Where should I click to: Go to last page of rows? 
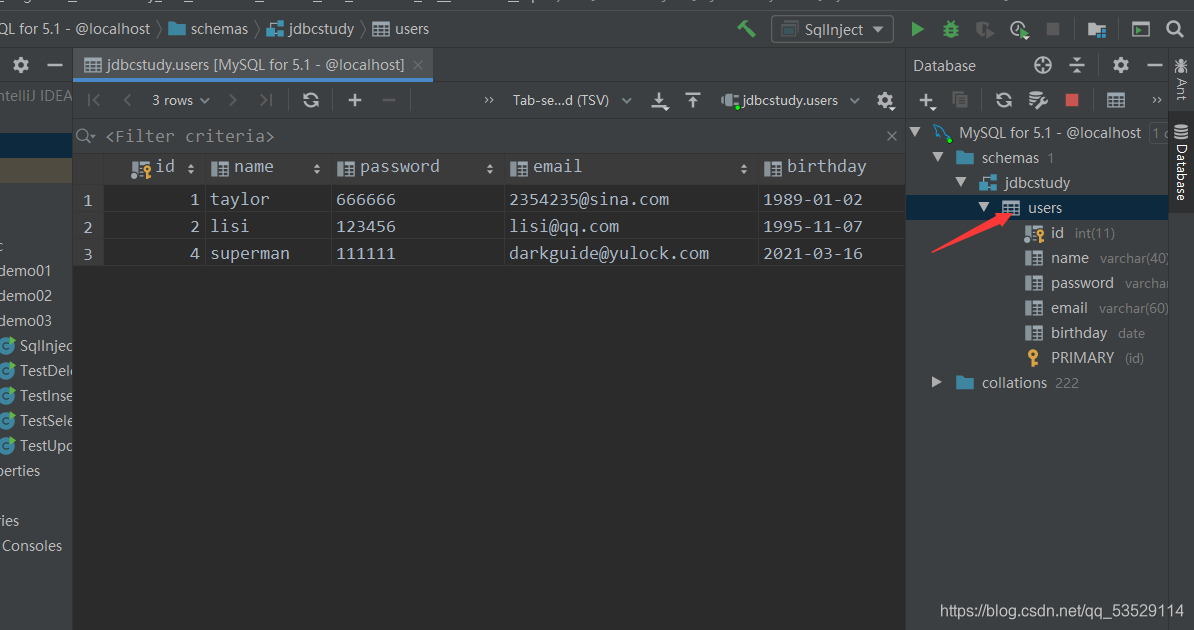point(265,100)
